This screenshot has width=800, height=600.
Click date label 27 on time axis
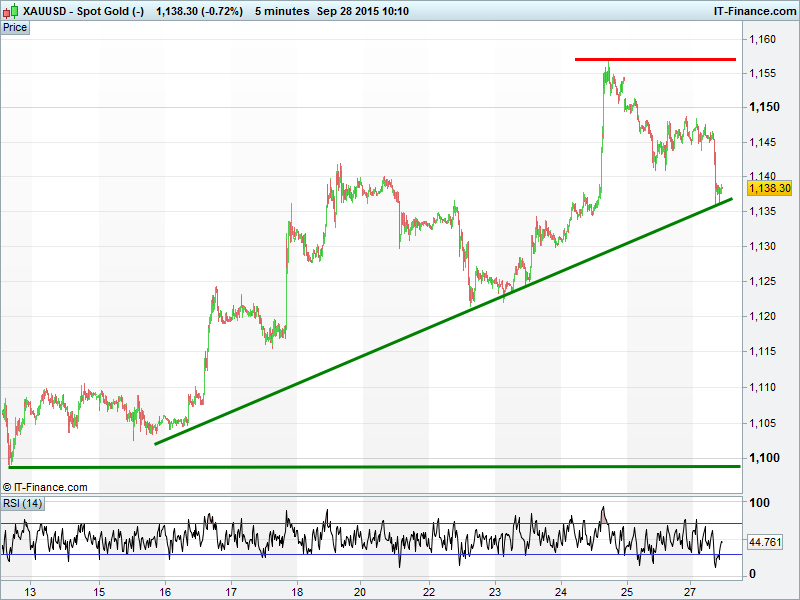point(690,592)
